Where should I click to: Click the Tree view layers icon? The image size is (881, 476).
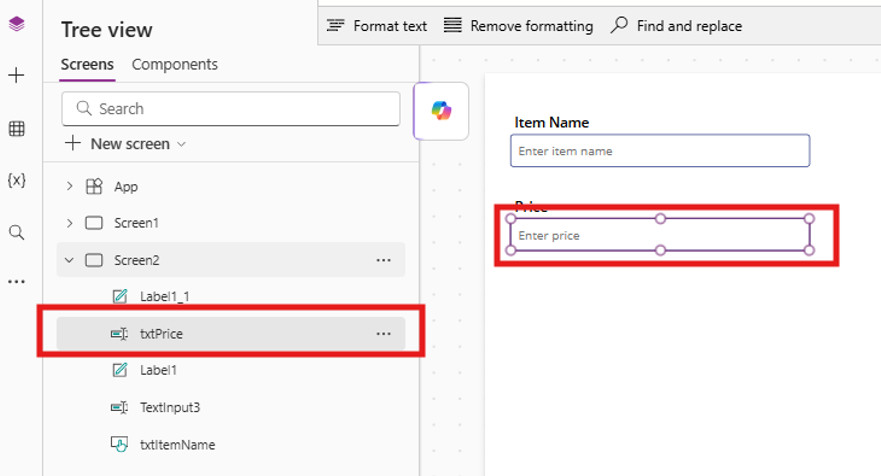[x=16, y=25]
